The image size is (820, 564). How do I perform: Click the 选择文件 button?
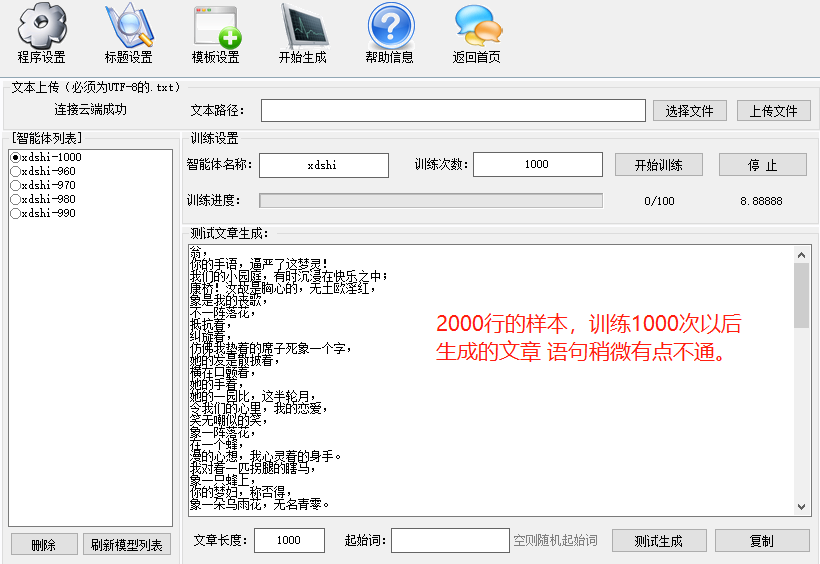[689, 111]
